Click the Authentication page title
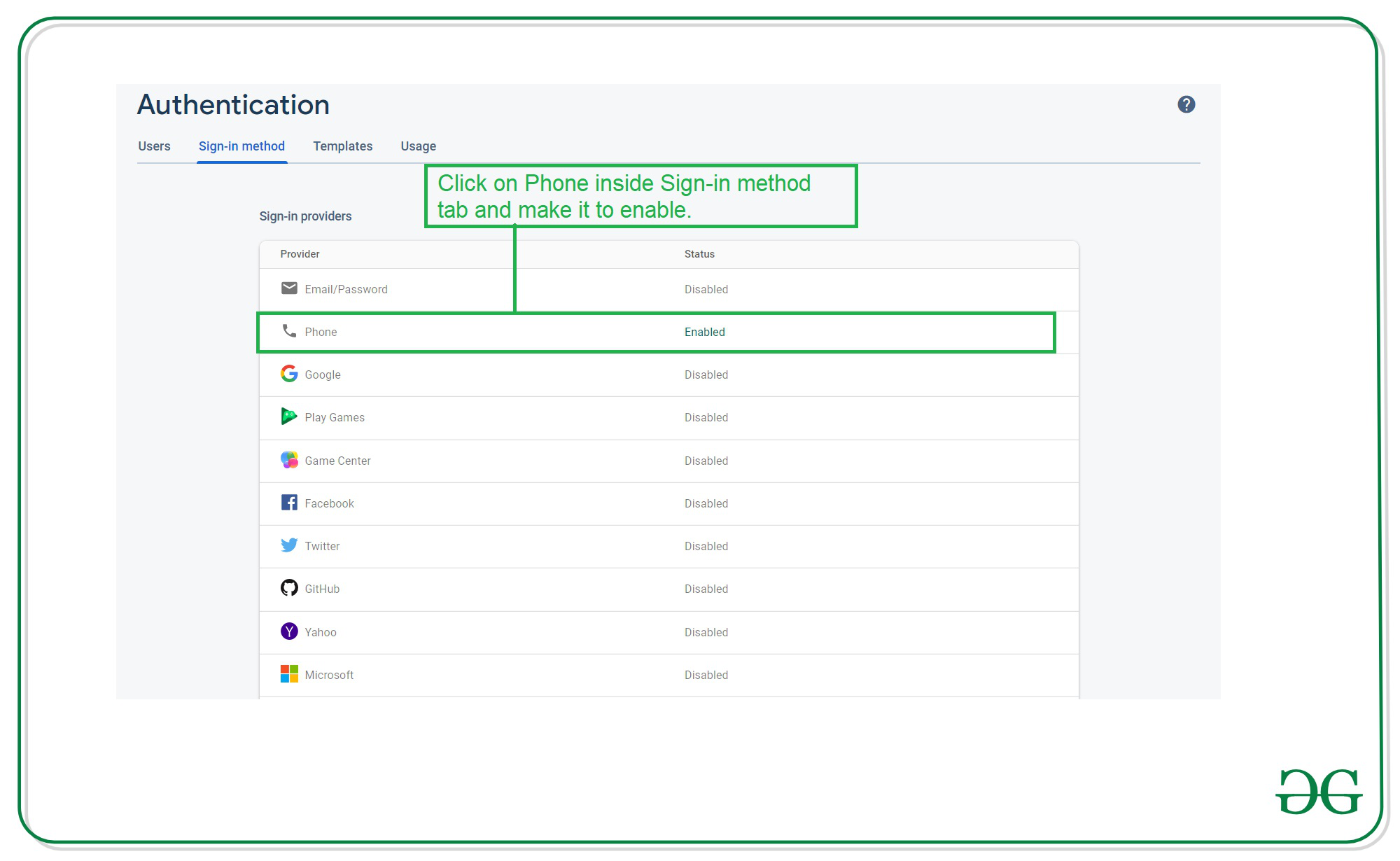This screenshot has width=1400, height=861. (233, 105)
